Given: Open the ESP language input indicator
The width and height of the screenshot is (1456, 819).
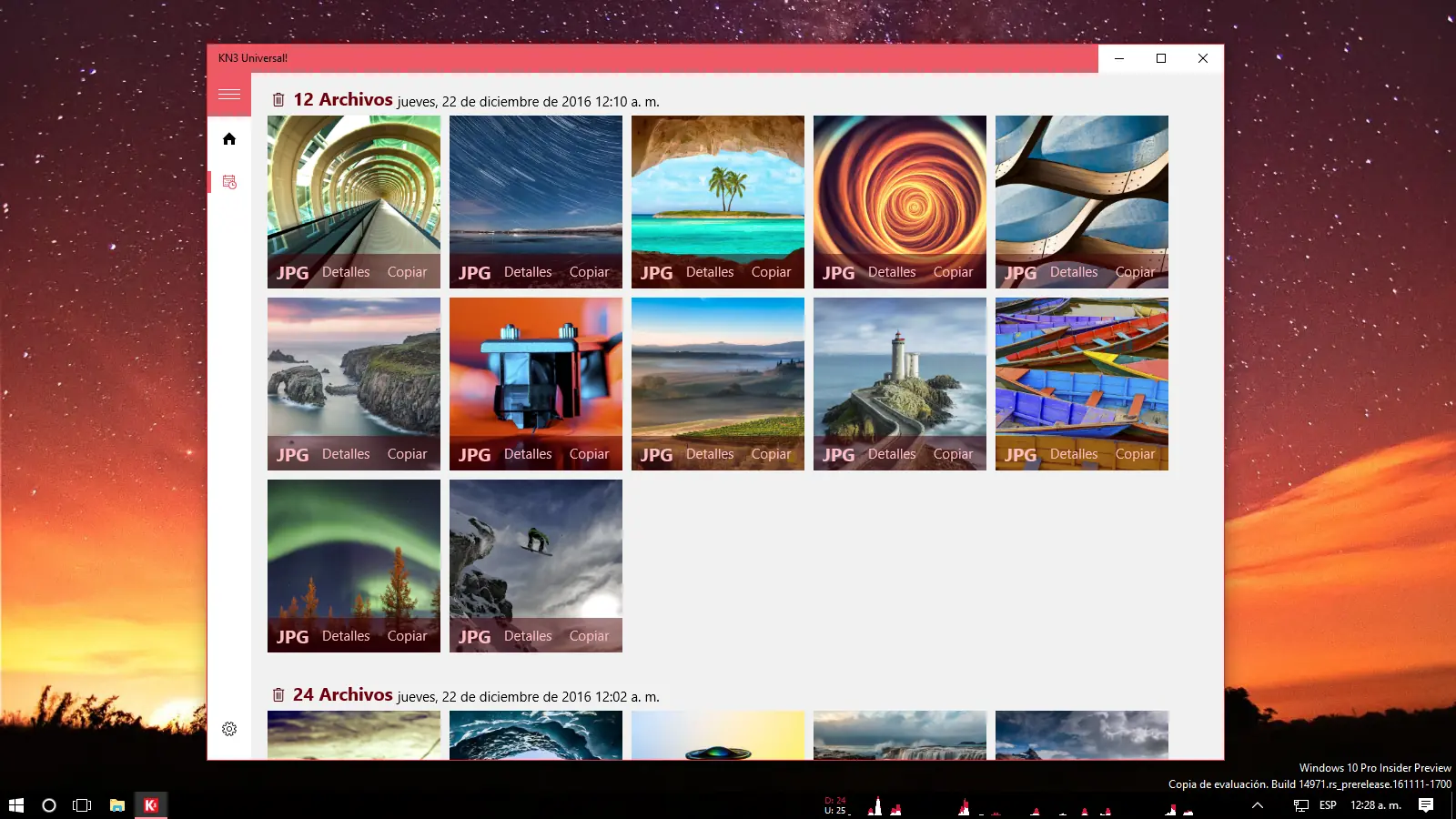Looking at the screenshot, I should tap(1328, 805).
